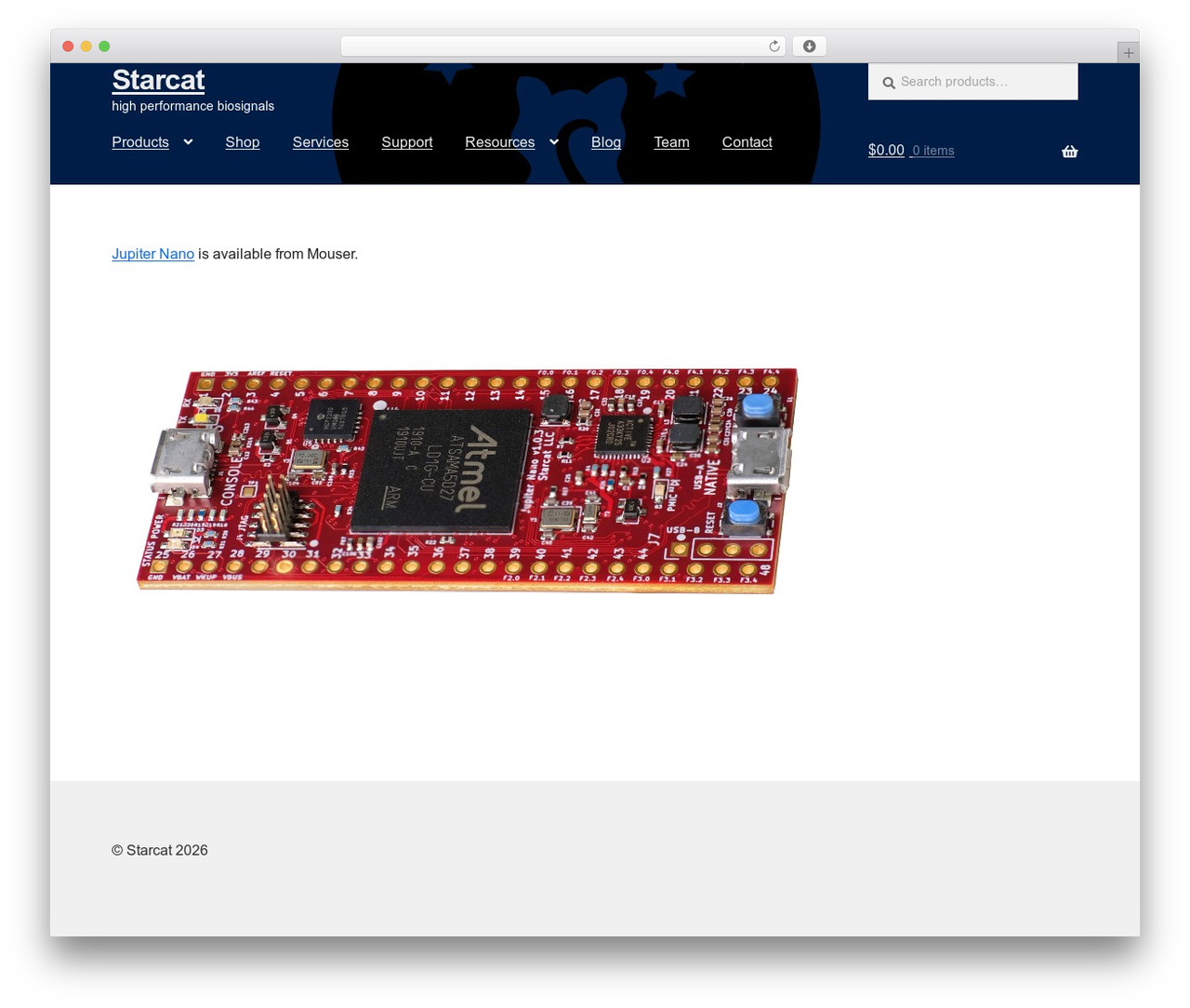Reload the page using the refresh icon
The height and width of the screenshot is (1008, 1190).
[x=774, y=46]
